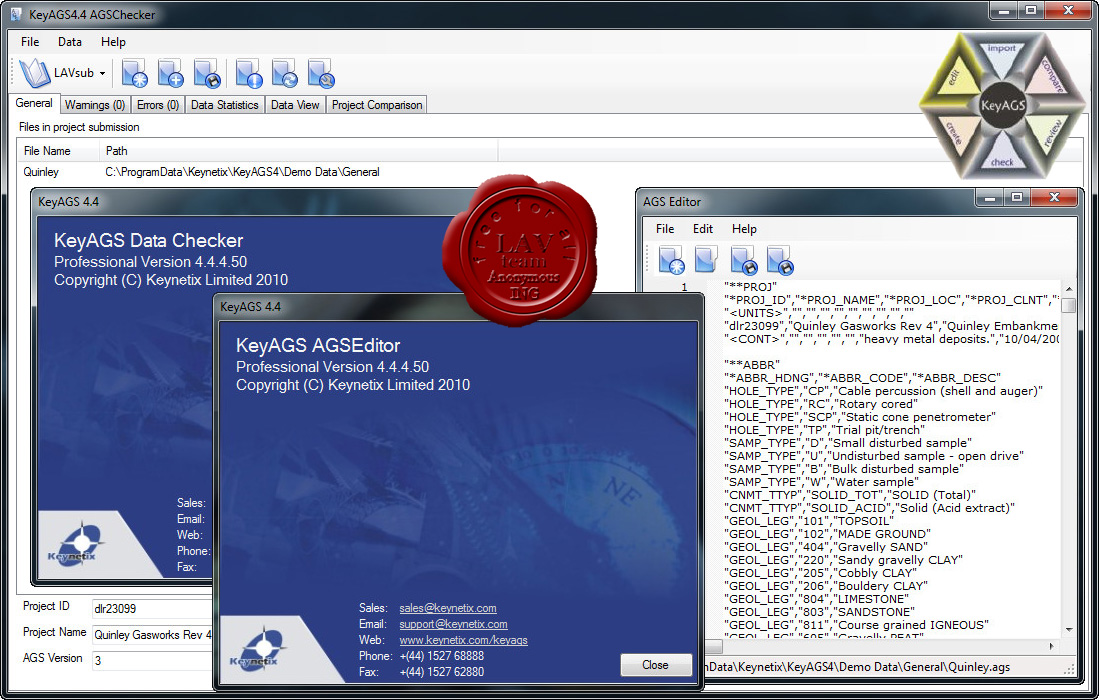
Task: Close the AGS Editor window
Action: coord(1054,199)
